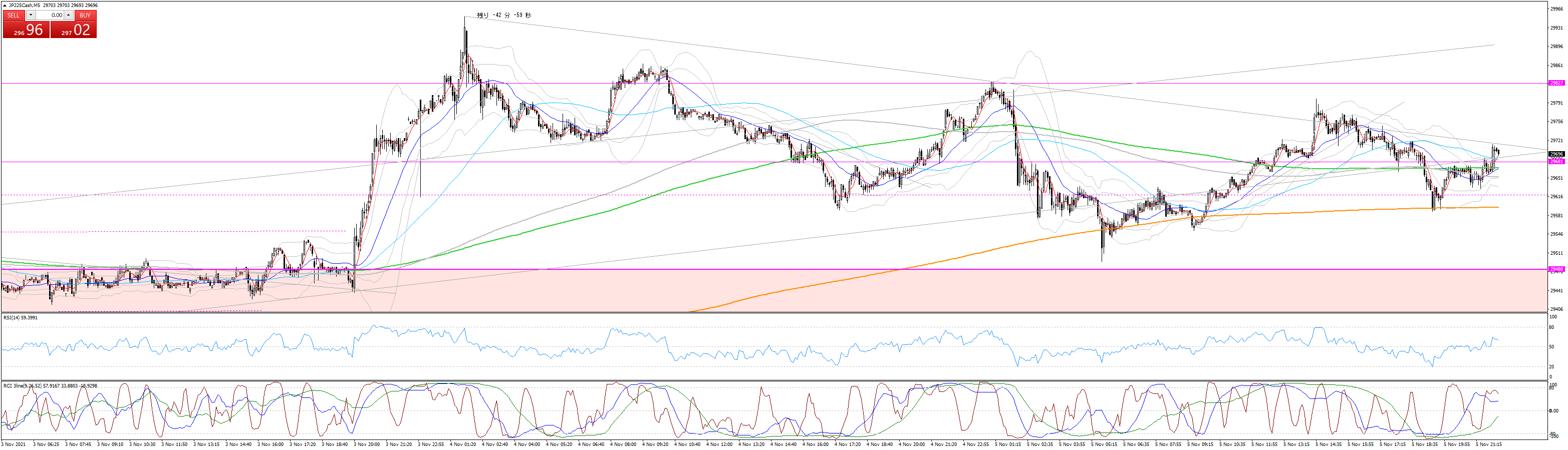Click the 29966 price scale value
This screenshot has width=1568, height=450.
[x=1556, y=9]
